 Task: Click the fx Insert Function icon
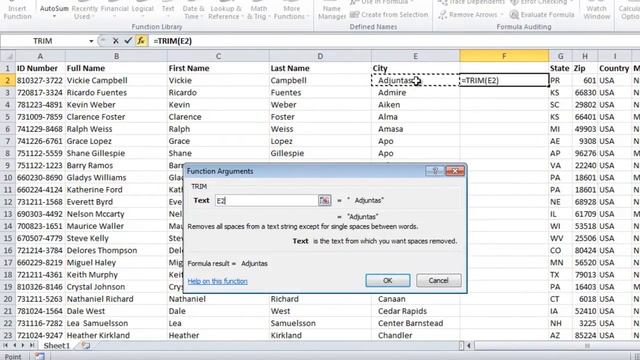pos(141,41)
